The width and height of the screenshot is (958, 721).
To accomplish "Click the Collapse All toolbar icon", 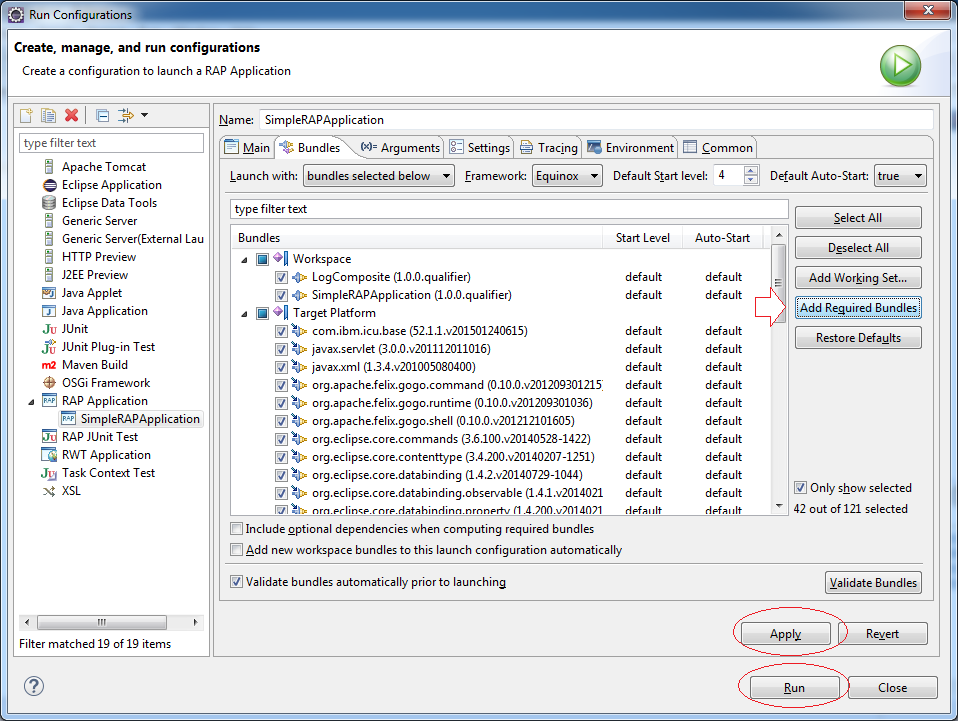I will click(x=103, y=115).
